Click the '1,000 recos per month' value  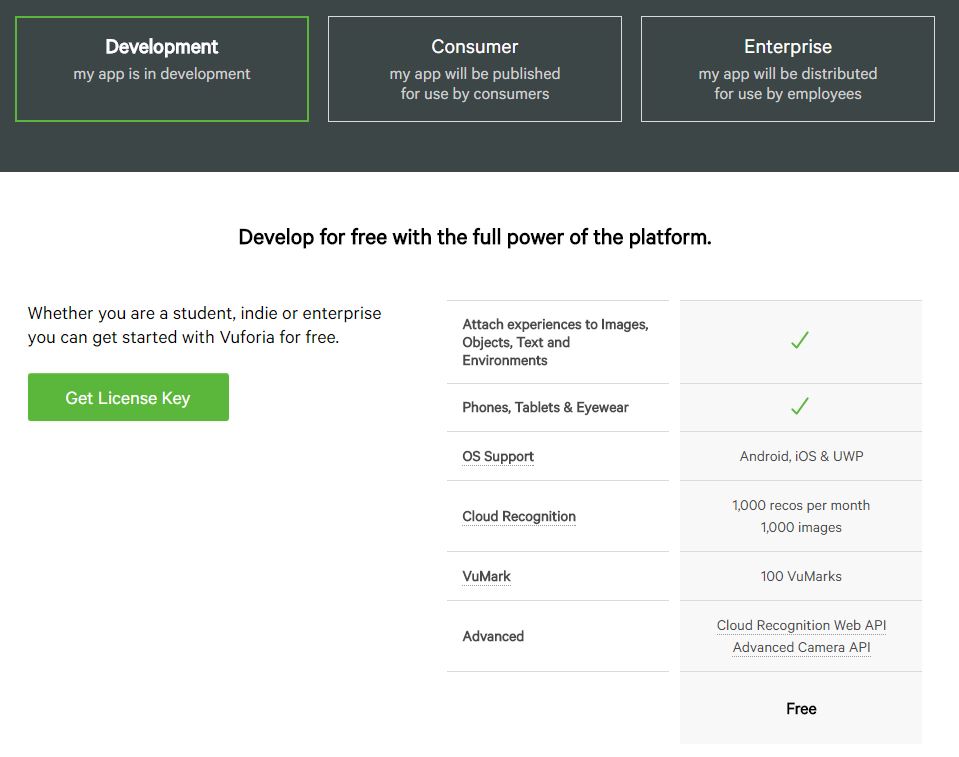(x=801, y=505)
